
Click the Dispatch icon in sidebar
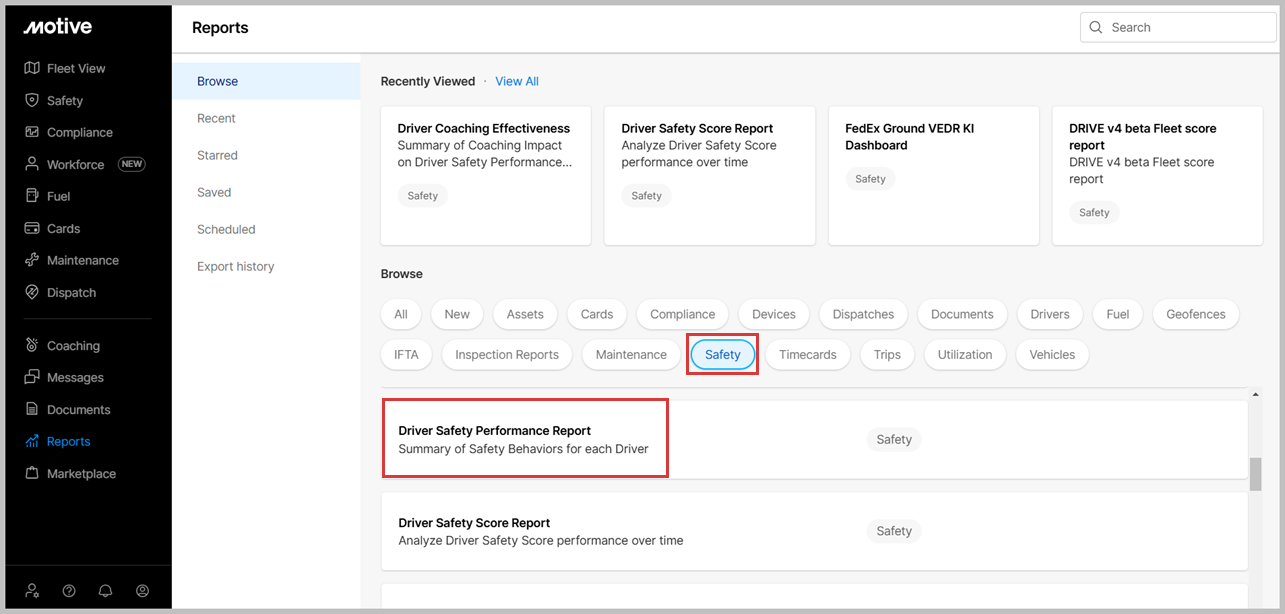pyautogui.click(x=32, y=292)
